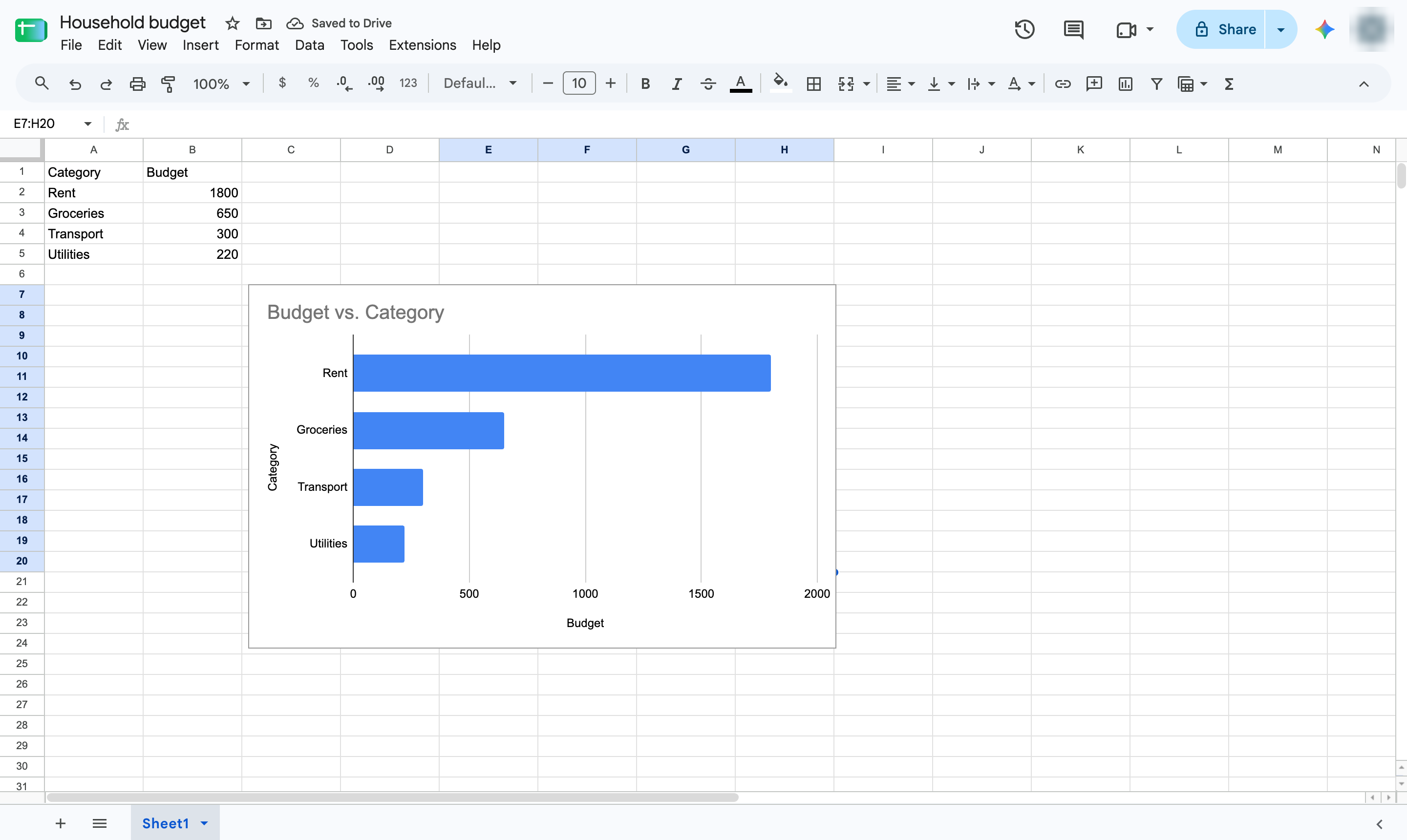This screenshot has height=840, width=1407.
Task: Insert a link
Action: 1063,84
